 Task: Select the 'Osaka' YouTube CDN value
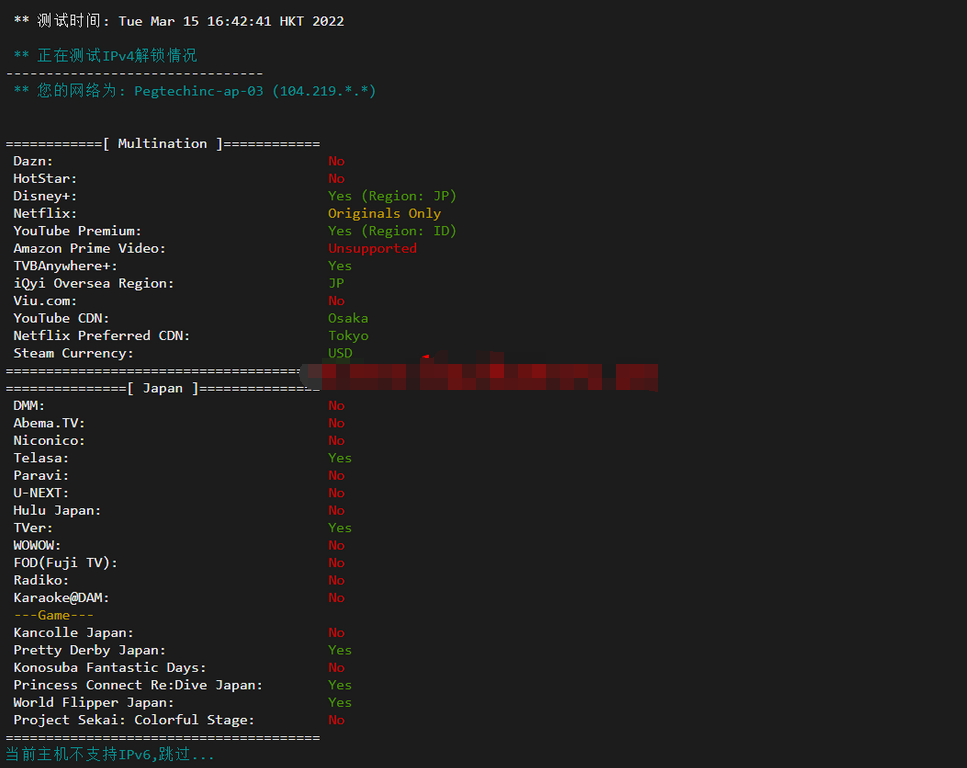[x=348, y=318]
